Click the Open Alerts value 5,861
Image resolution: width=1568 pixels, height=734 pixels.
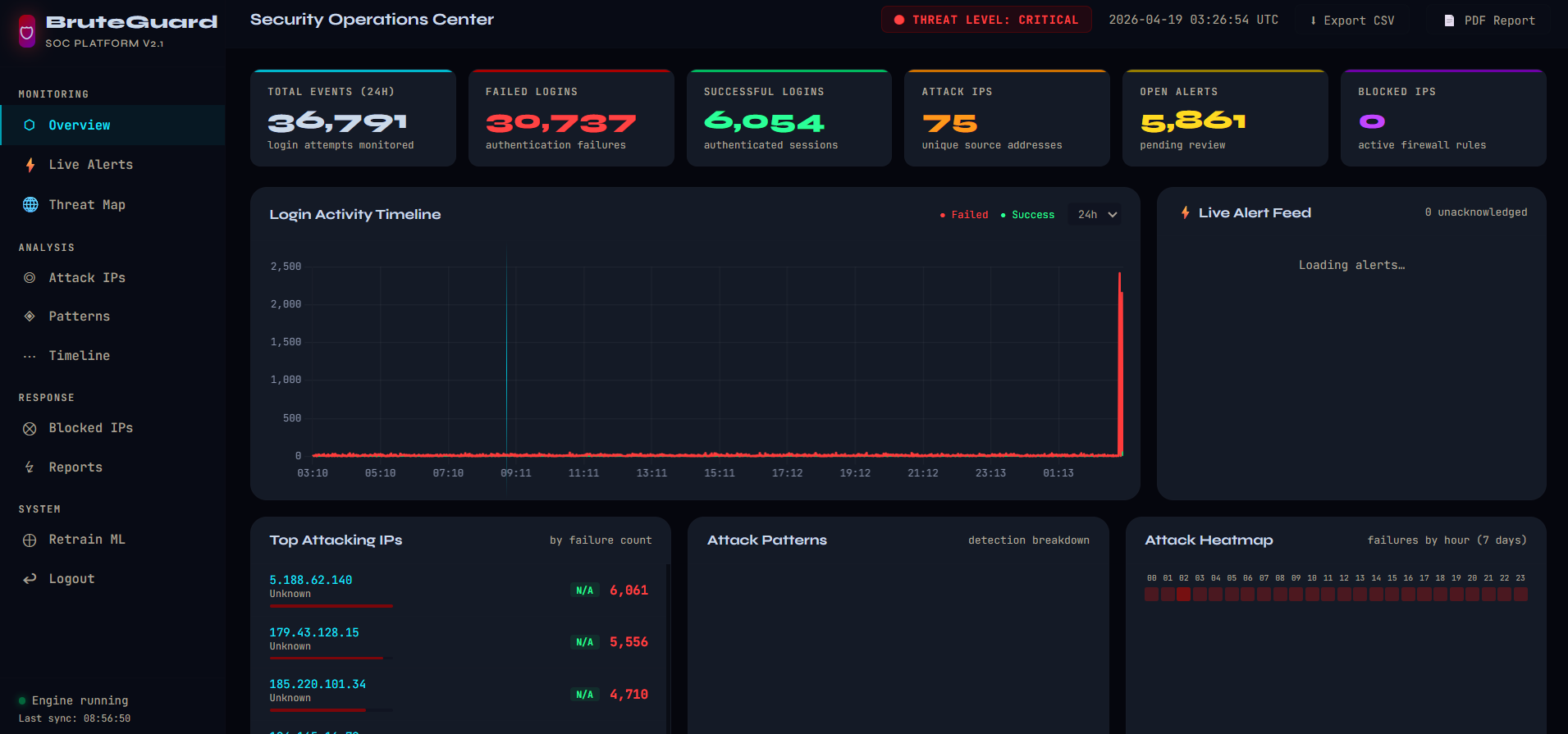(1193, 122)
